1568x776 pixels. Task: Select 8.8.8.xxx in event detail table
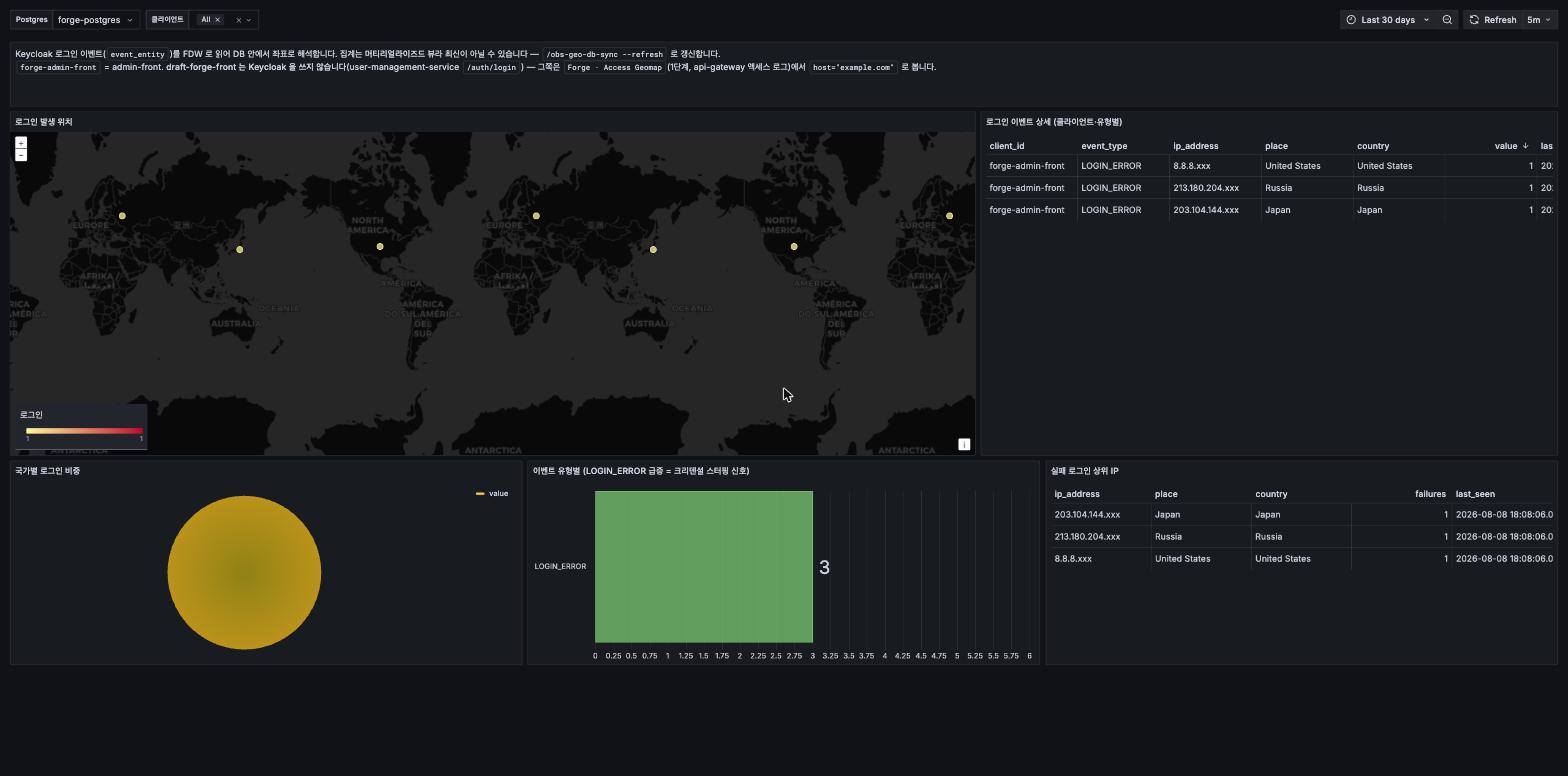tap(1192, 166)
